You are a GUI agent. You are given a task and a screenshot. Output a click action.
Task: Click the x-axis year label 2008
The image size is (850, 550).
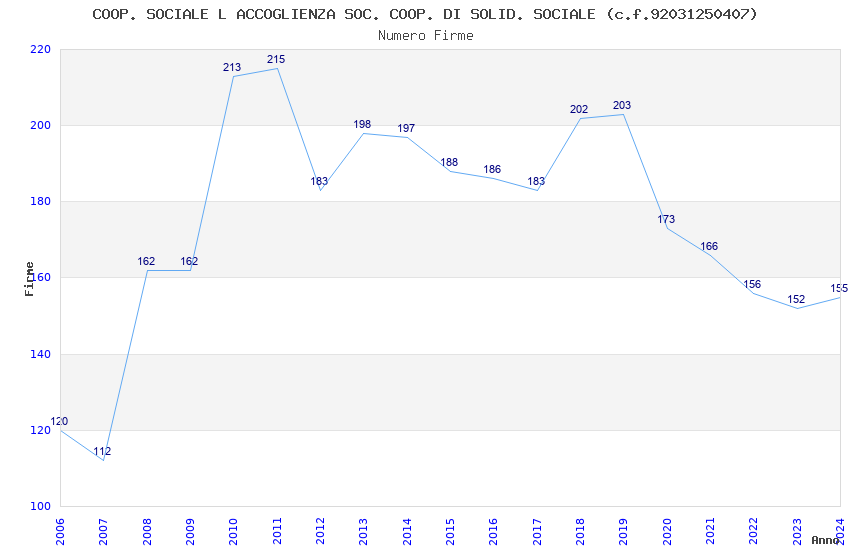click(x=147, y=532)
